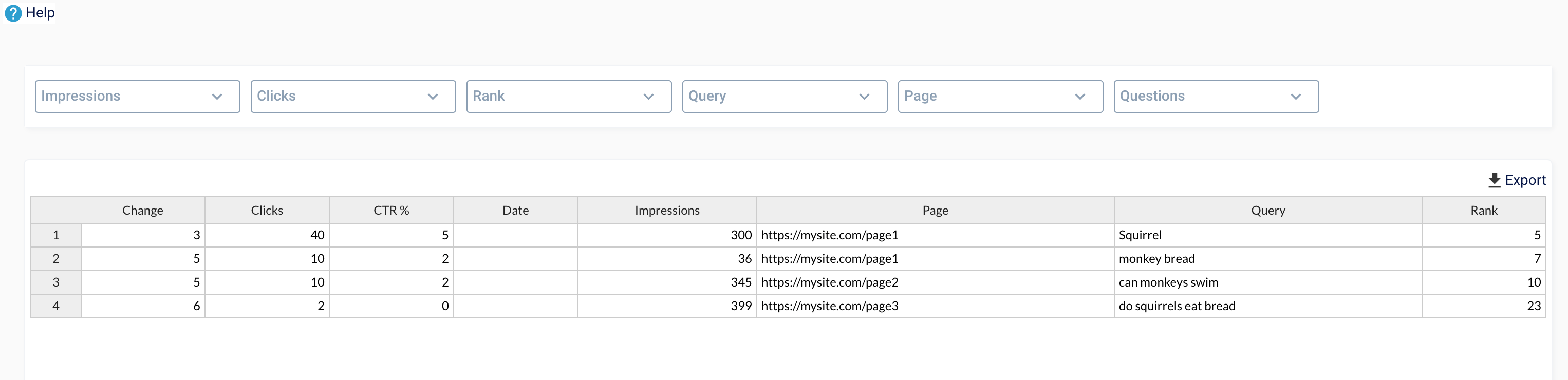Select row number 1 header

[56, 235]
